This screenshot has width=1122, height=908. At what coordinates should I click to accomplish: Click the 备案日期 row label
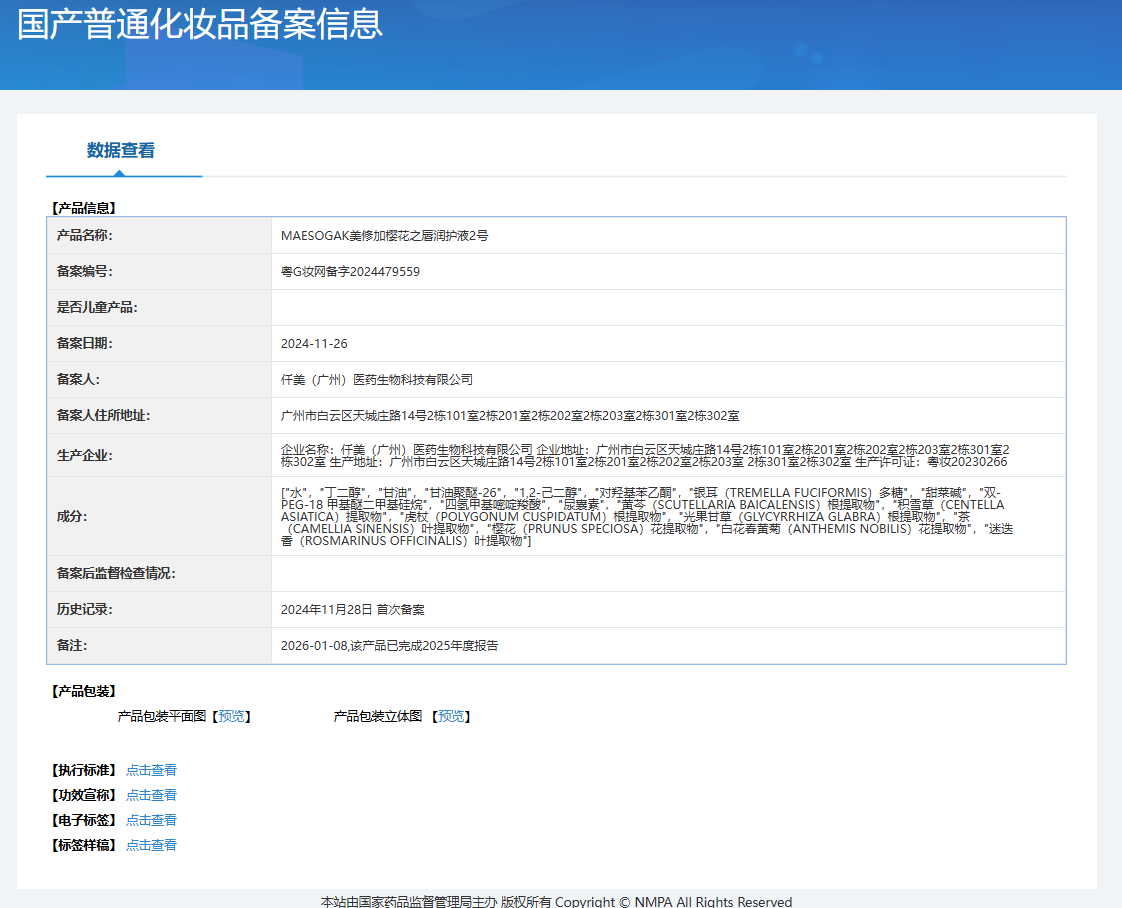point(84,343)
